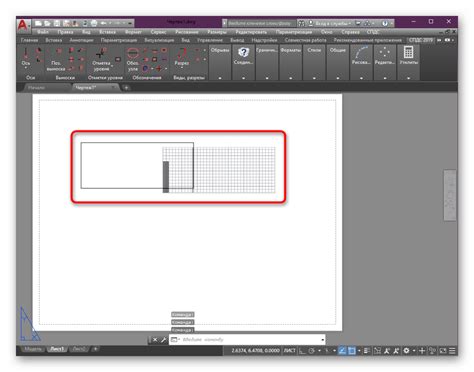Screen dimensions: 474x372
Task: Switch to the Лист2 layout tab
Action: pyautogui.click(x=79, y=349)
